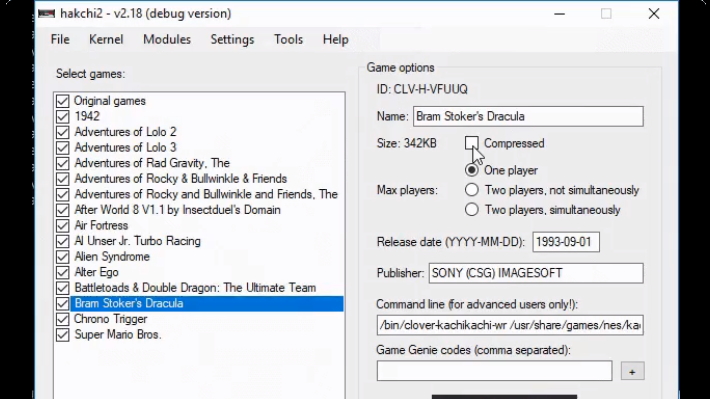Select One player option
The image size is (710, 399).
pyautogui.click(x=471, y=170)
